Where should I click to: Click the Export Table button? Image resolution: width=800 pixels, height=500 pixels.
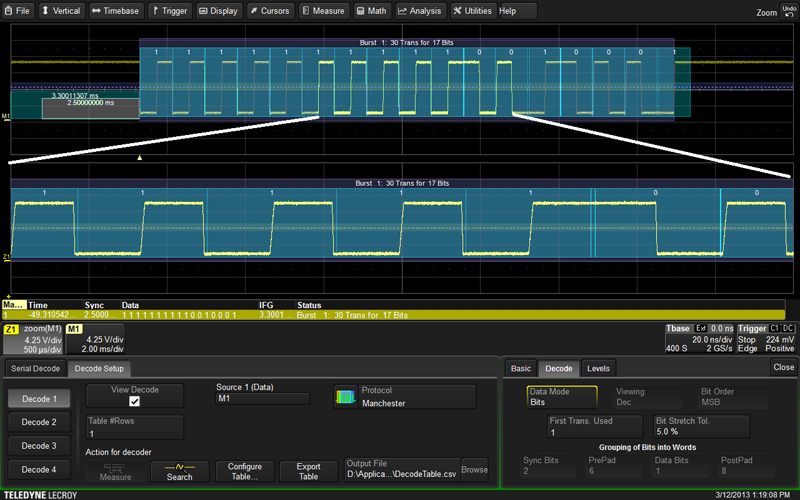point(309,470)
